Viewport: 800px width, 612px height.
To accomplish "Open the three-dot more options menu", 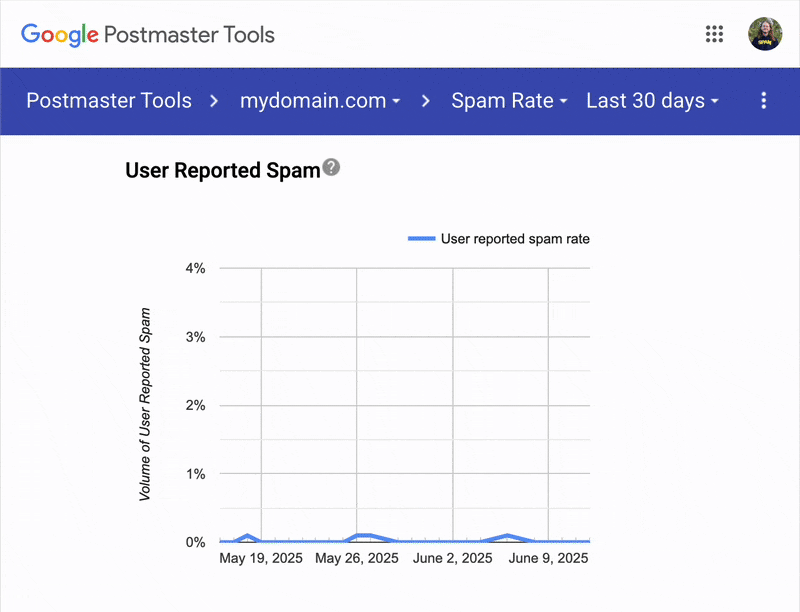I will pyautogui.click(x=763, y=100).
